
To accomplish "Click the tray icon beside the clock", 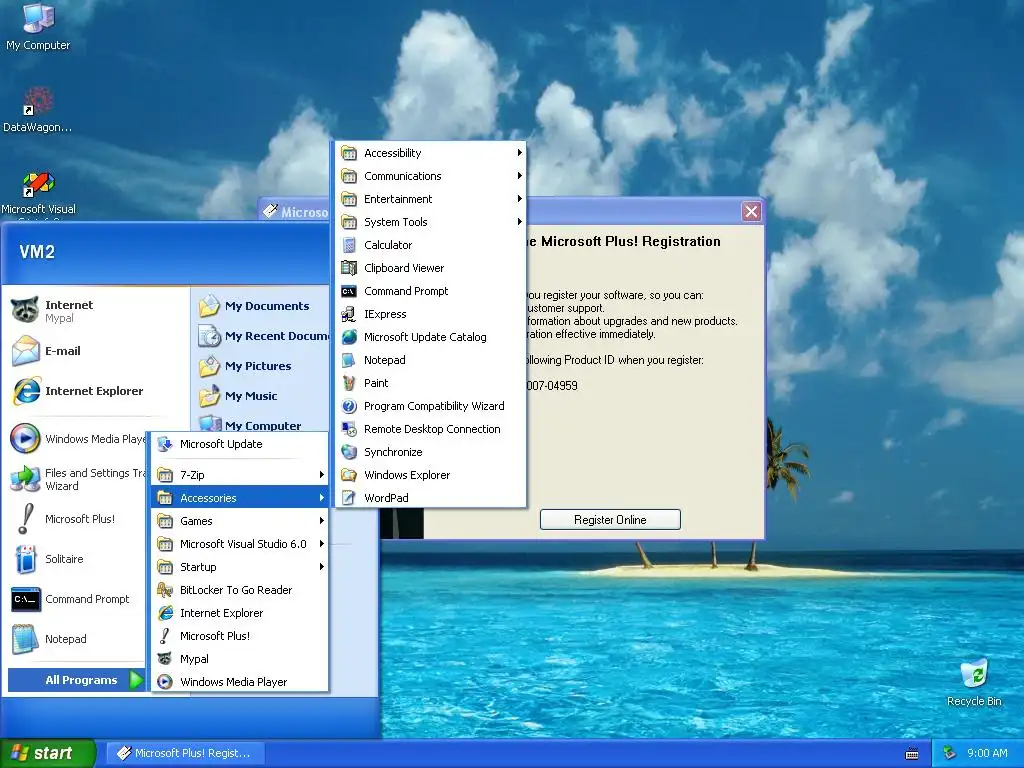I will click(x=950, y=753).
